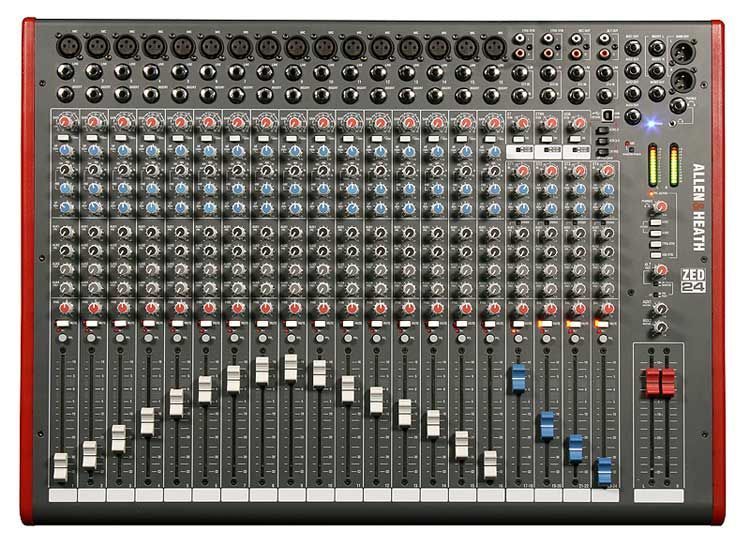Click the rightmost blue stereo fader cap

(x=605, y=471)
